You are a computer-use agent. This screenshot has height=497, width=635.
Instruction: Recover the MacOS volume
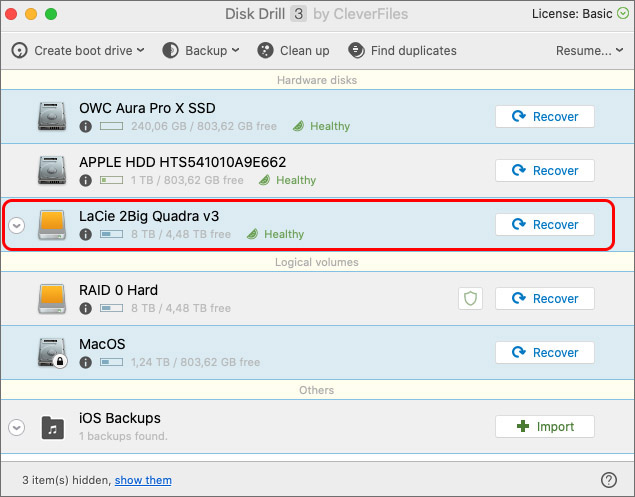point(545,352)
